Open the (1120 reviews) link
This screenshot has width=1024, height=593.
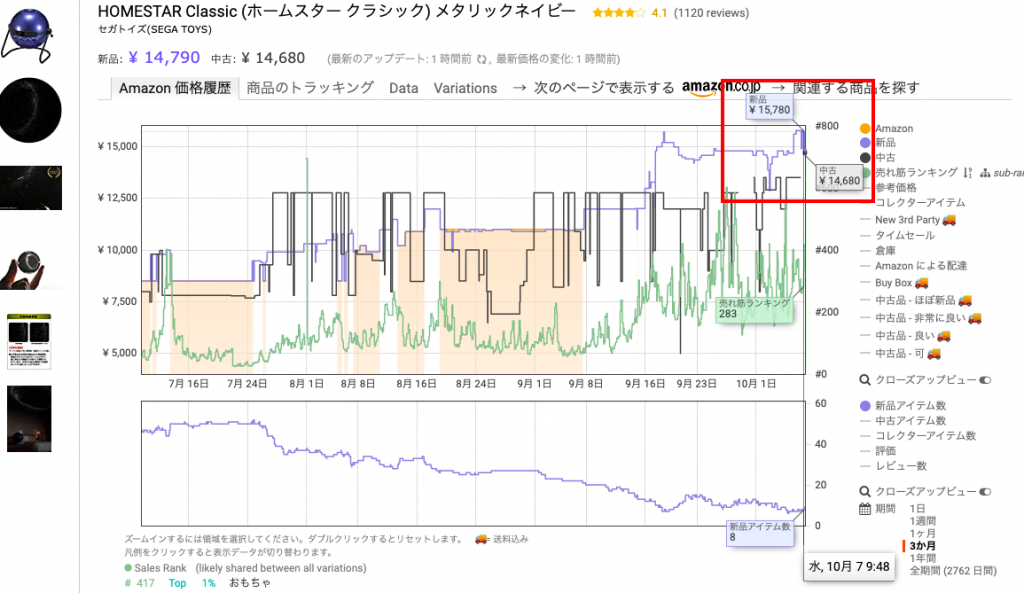pos(712,14)
